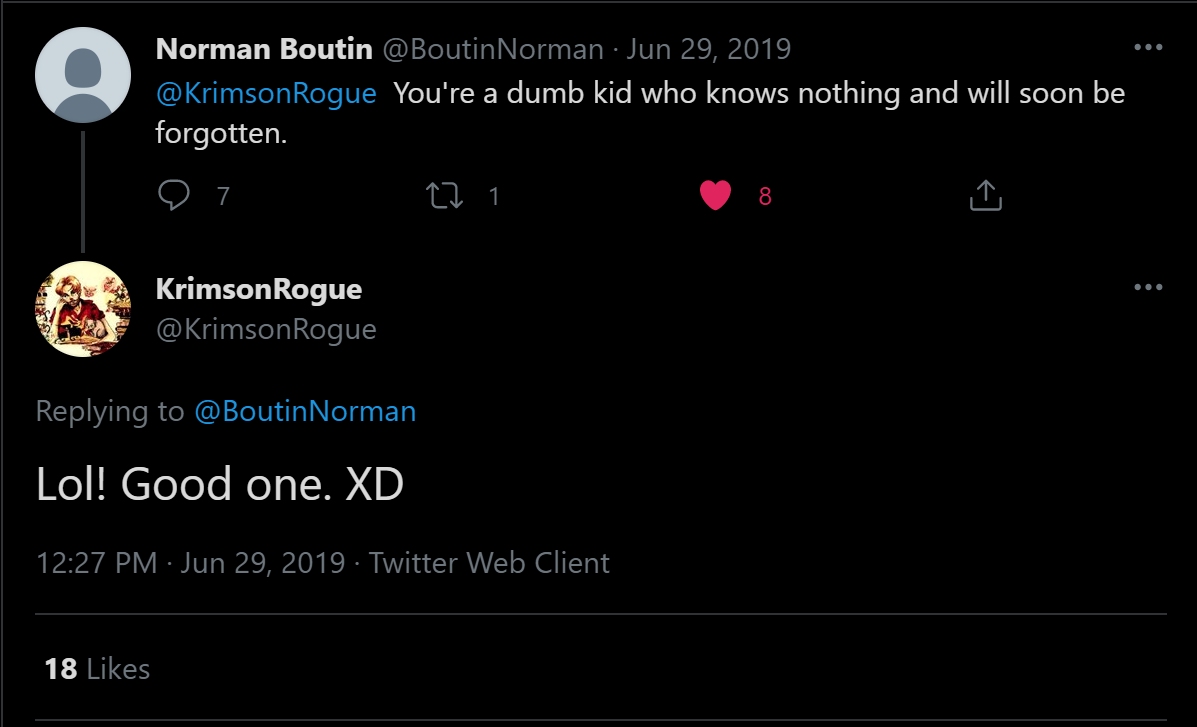
Task: Click the reply count 7
Action: [223, 196]
